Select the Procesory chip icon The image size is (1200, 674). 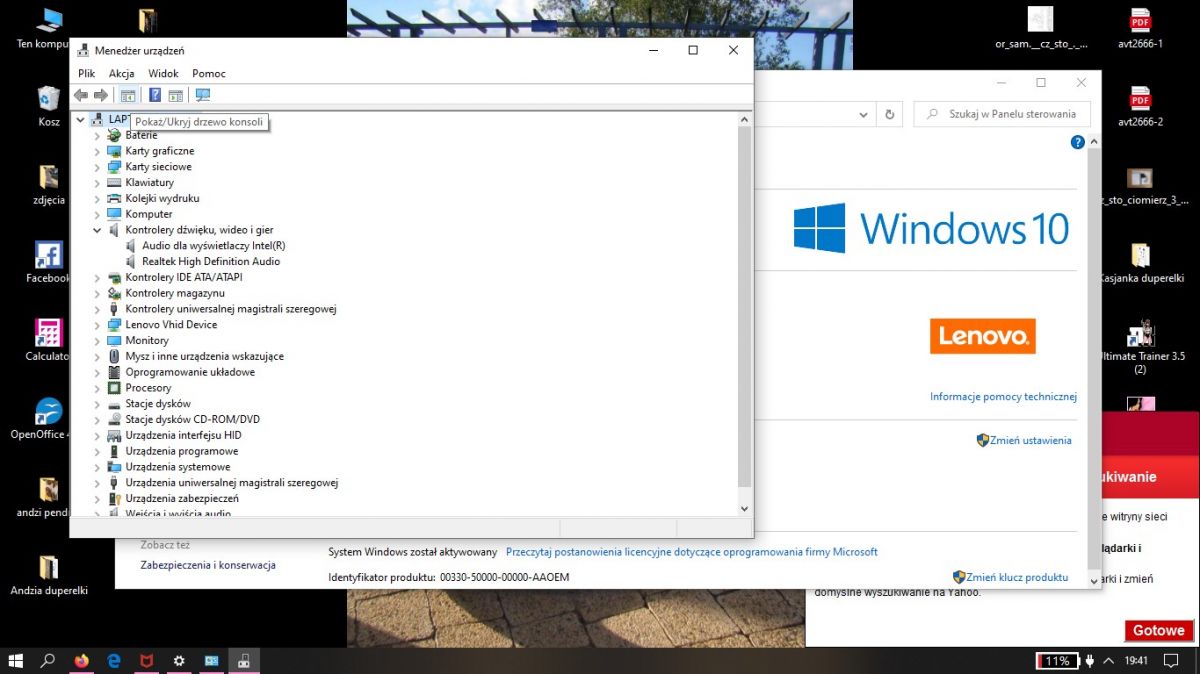click(x=114, y=388)
